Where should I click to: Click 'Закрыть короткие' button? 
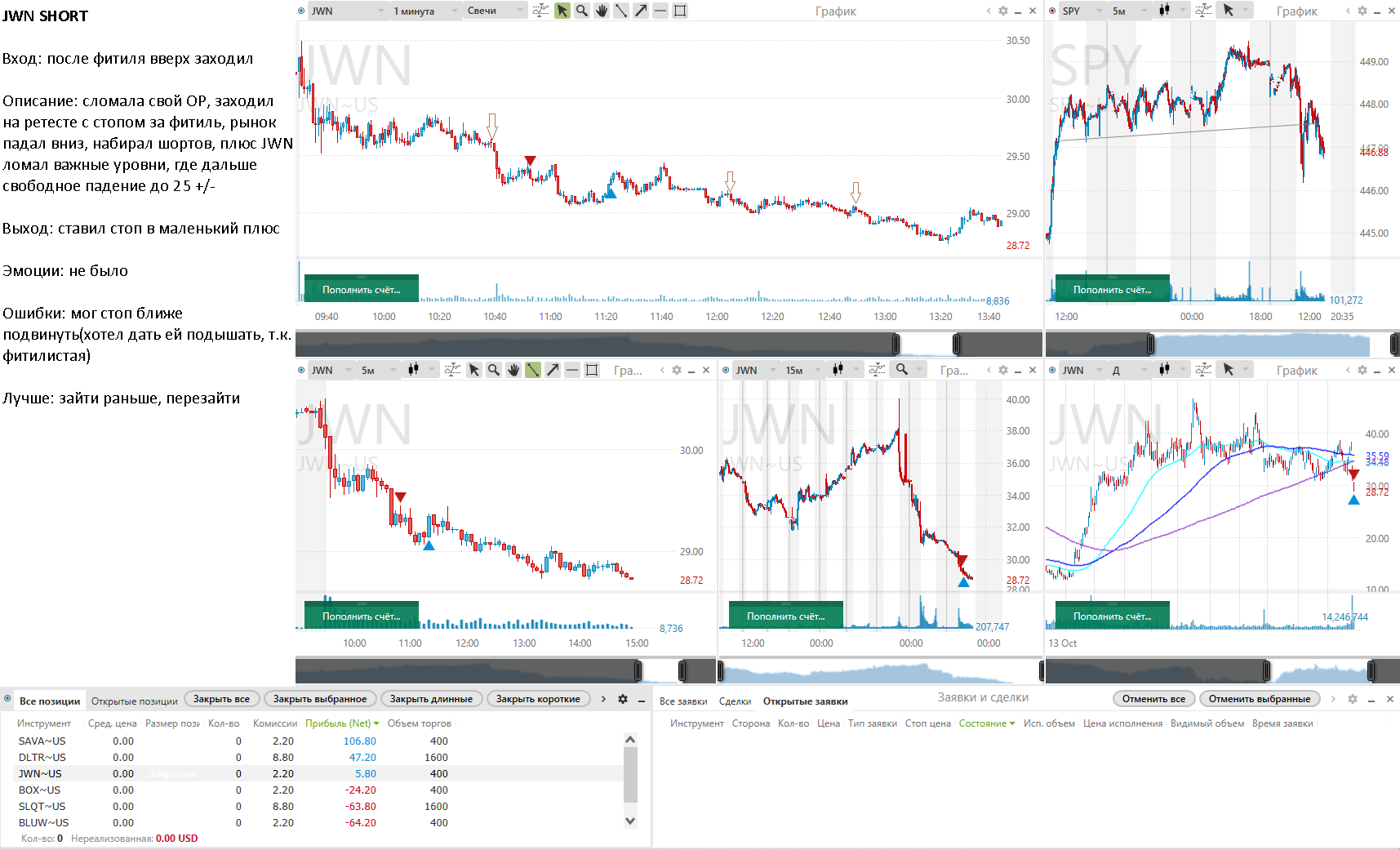tap(538, 699)
